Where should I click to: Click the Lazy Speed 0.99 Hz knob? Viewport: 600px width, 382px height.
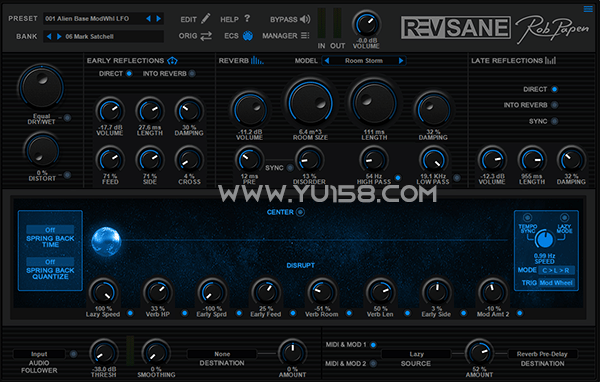tap(544, 240)
